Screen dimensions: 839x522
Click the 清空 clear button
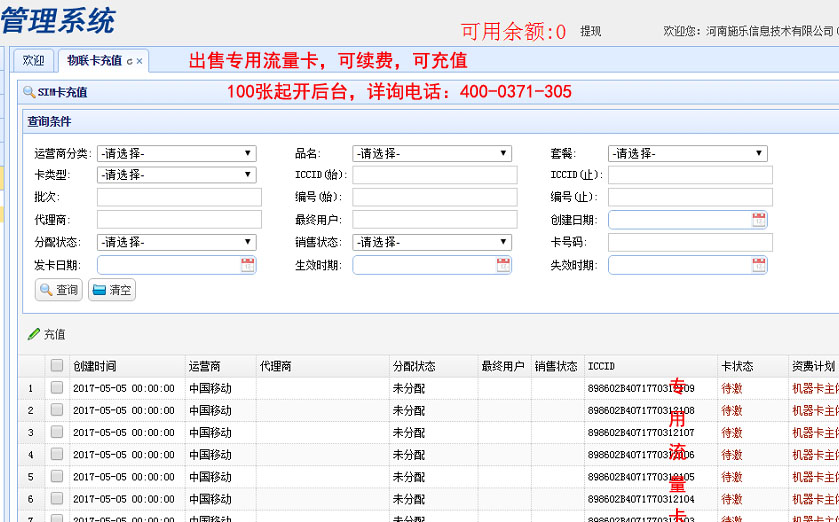click(112, 290)
